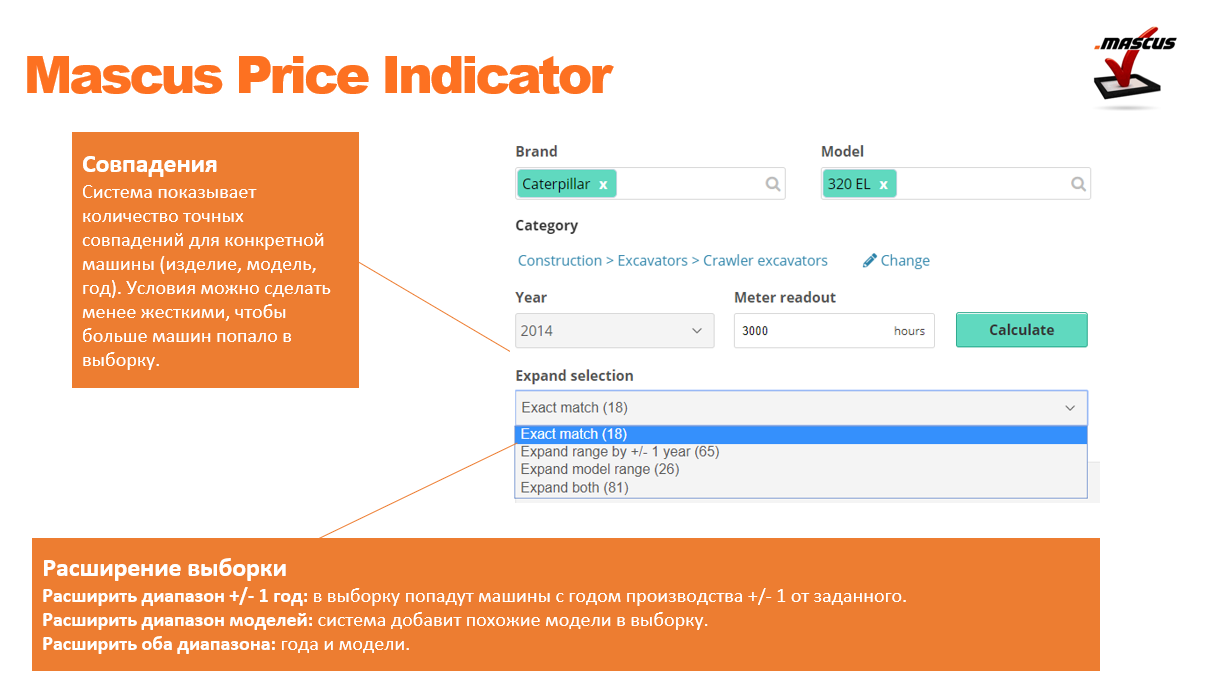1212x681 pixels.
Task: Follow the Crawler excavators breadcrumb link
Action: (x=765, y=260)
